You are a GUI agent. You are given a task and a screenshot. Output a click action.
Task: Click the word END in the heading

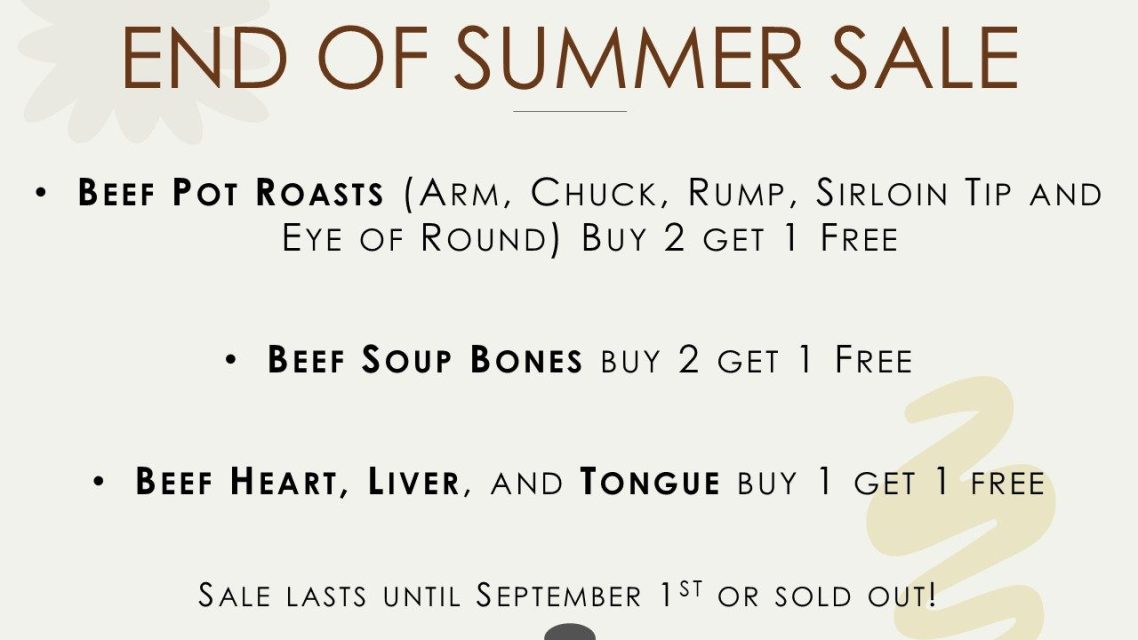pyautogui.click(x=205, y=58)
